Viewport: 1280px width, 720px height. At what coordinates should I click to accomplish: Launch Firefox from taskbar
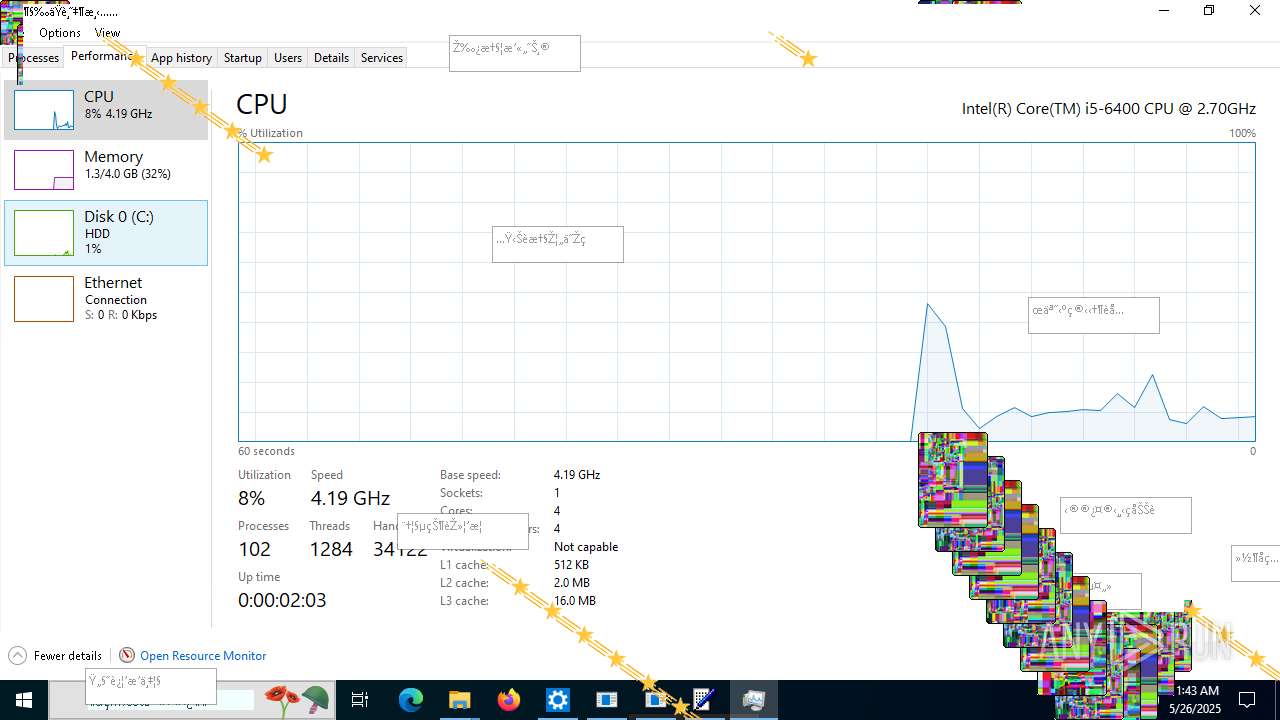[509, 700]
